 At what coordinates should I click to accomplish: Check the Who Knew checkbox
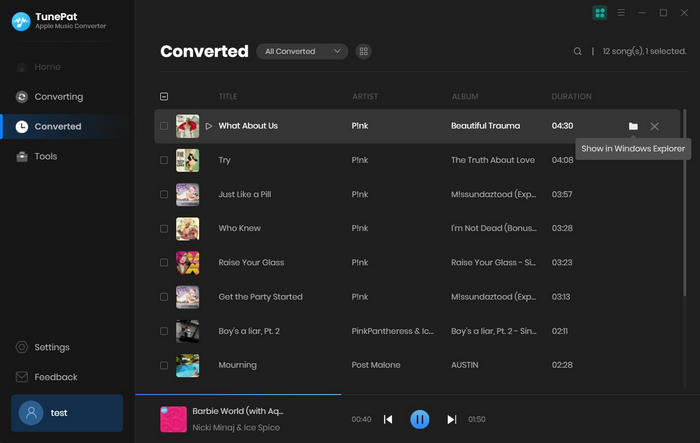click(164, 229)
